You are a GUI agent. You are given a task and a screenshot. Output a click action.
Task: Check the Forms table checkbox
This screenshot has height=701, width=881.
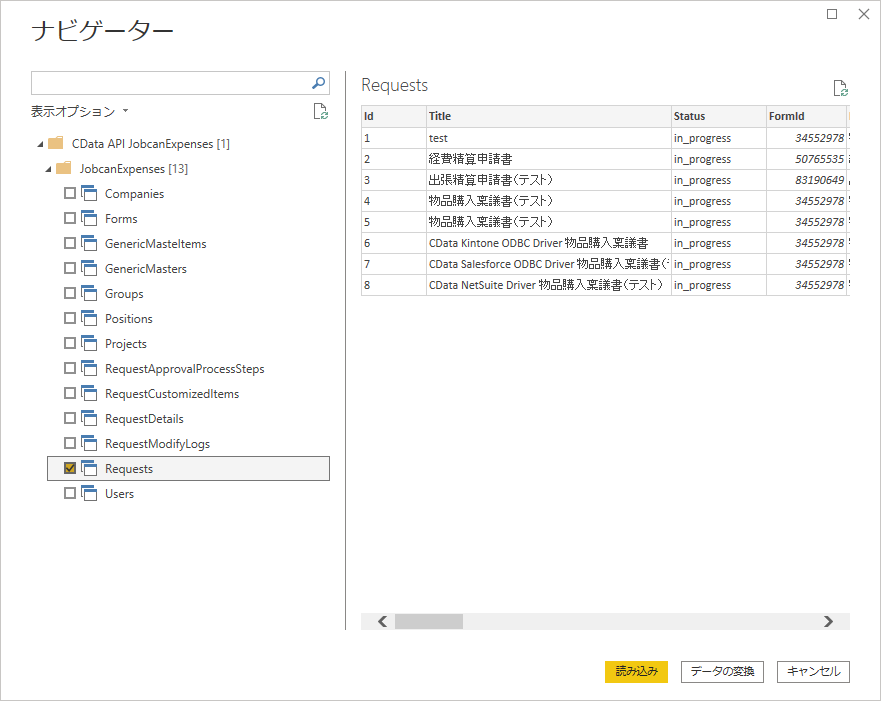tap(70, 218)
